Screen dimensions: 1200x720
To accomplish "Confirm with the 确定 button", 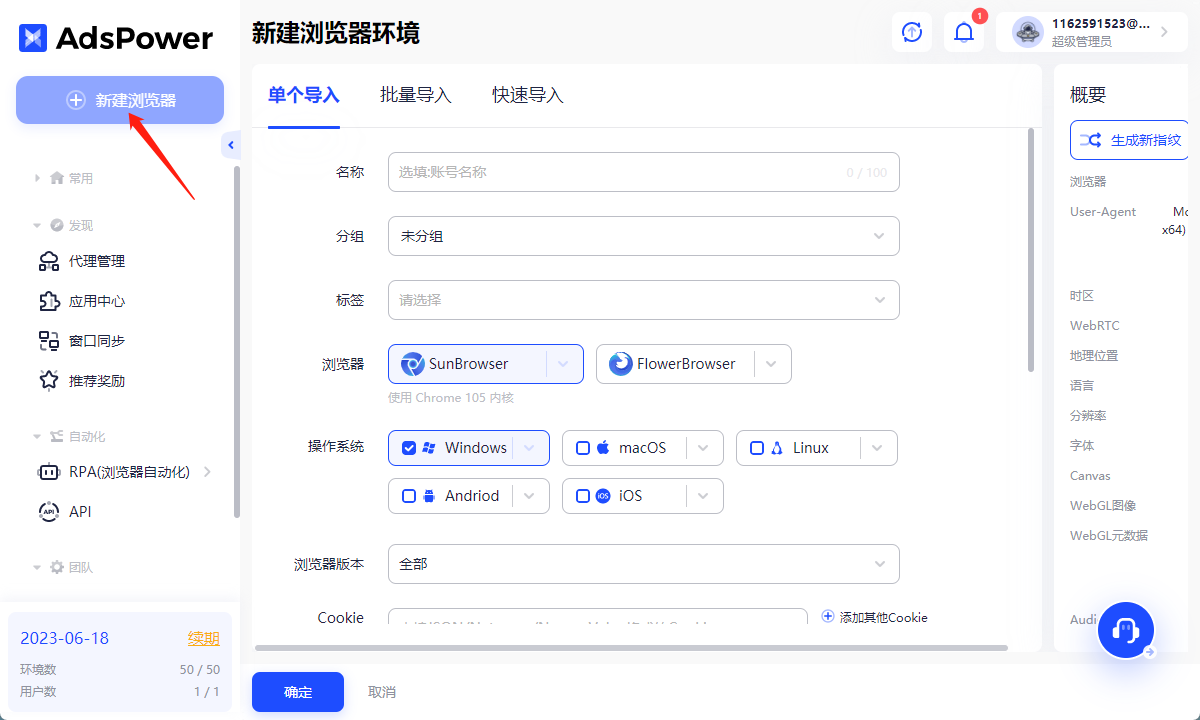I will [298, 692].
